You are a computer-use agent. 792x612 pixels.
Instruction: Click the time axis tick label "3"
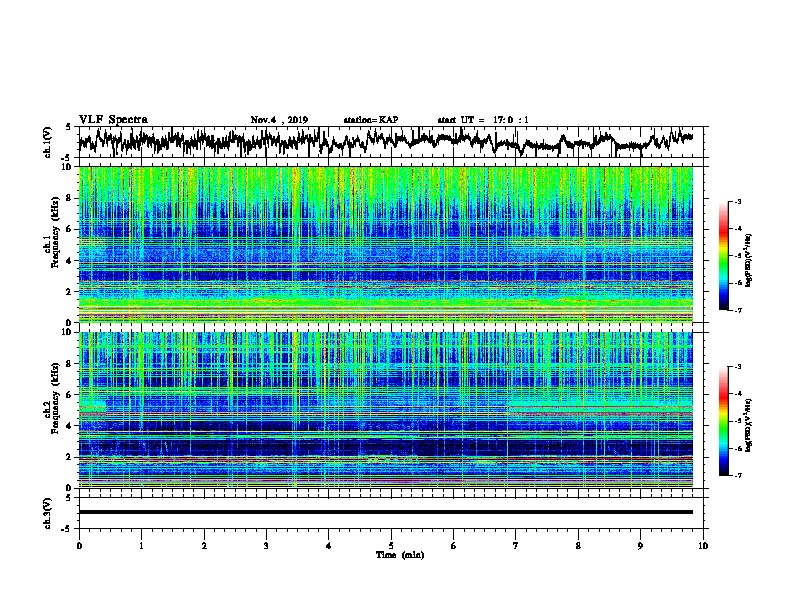tap(266, 546)
